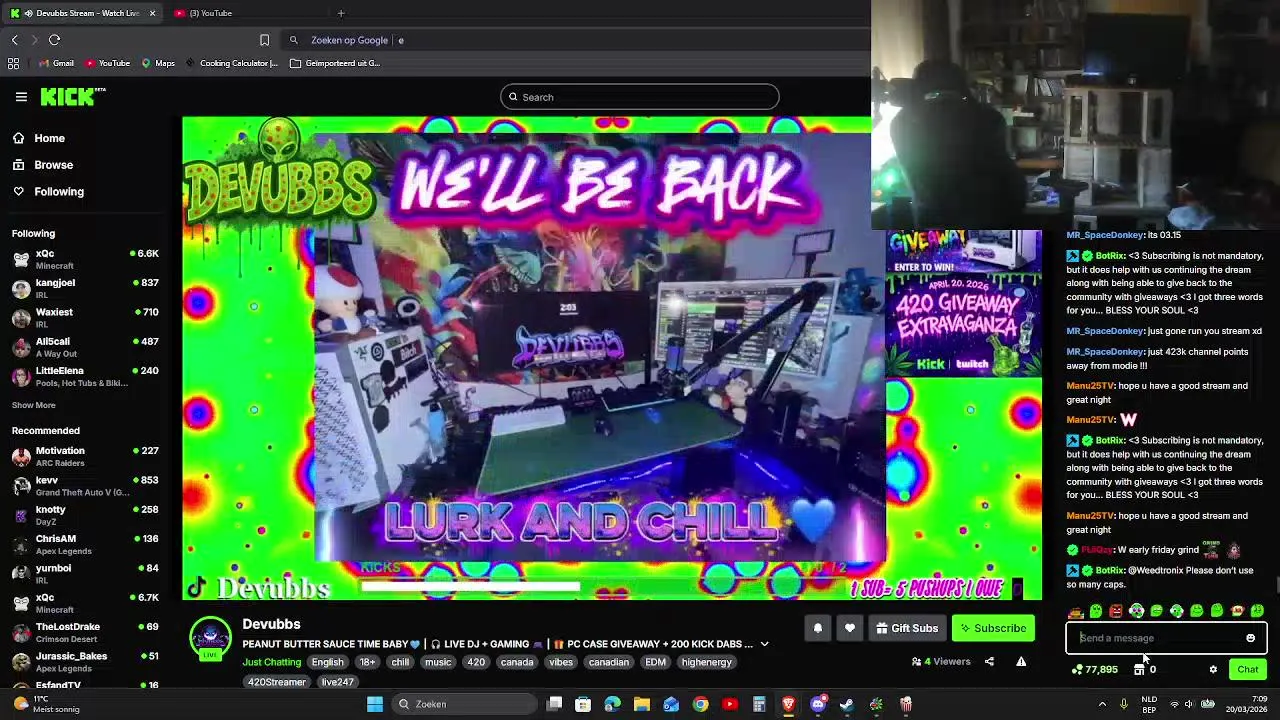Open the Windows Start menu
This screenshot has width=1280, height=720.
pyautogui.click(x=375, y=704)
